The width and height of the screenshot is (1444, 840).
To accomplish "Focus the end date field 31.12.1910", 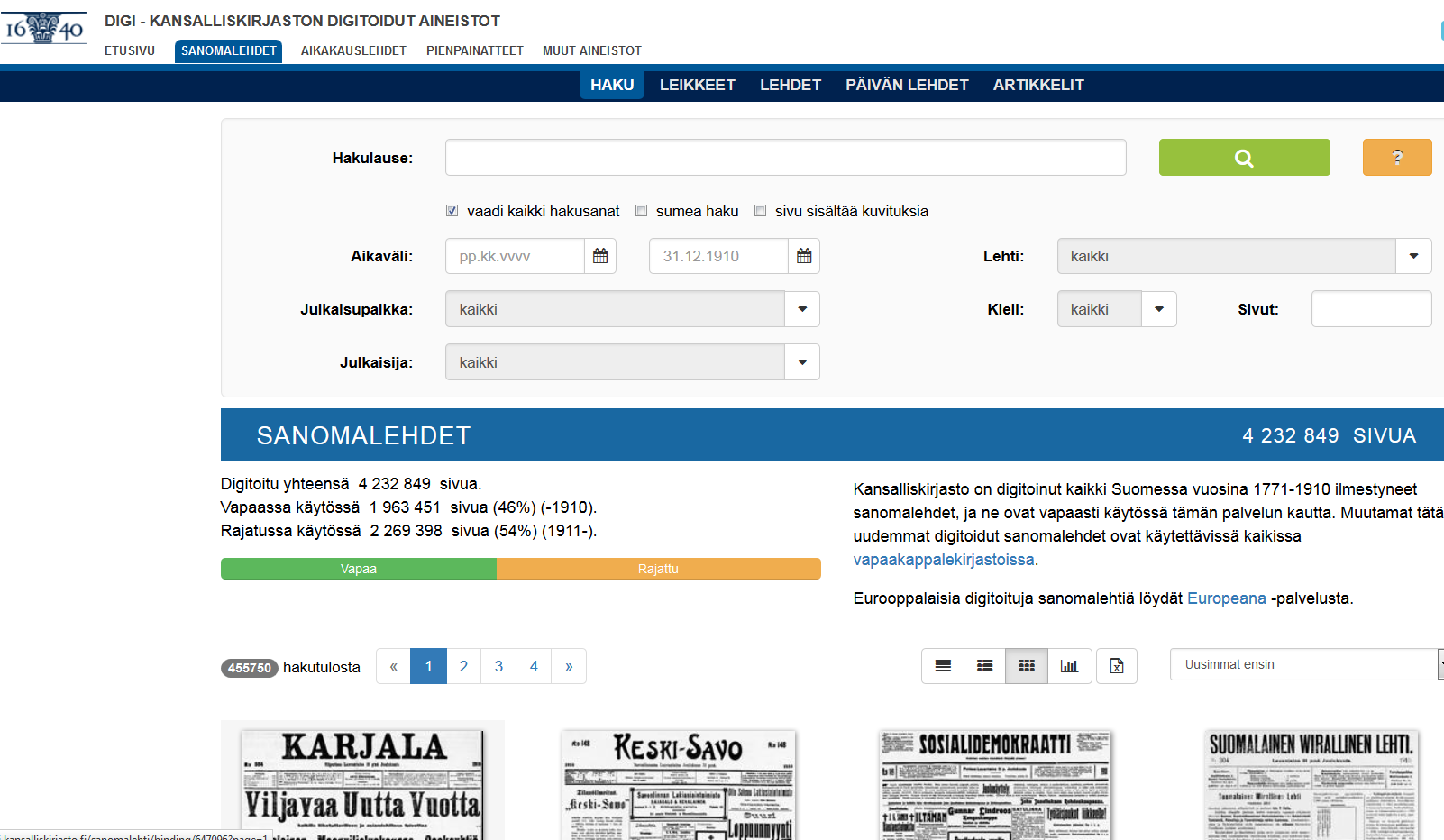I will pos(718,256).
